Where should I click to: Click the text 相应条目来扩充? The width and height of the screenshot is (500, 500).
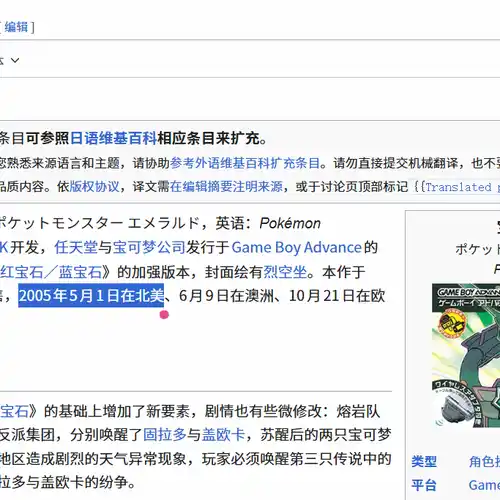point(208,138)
